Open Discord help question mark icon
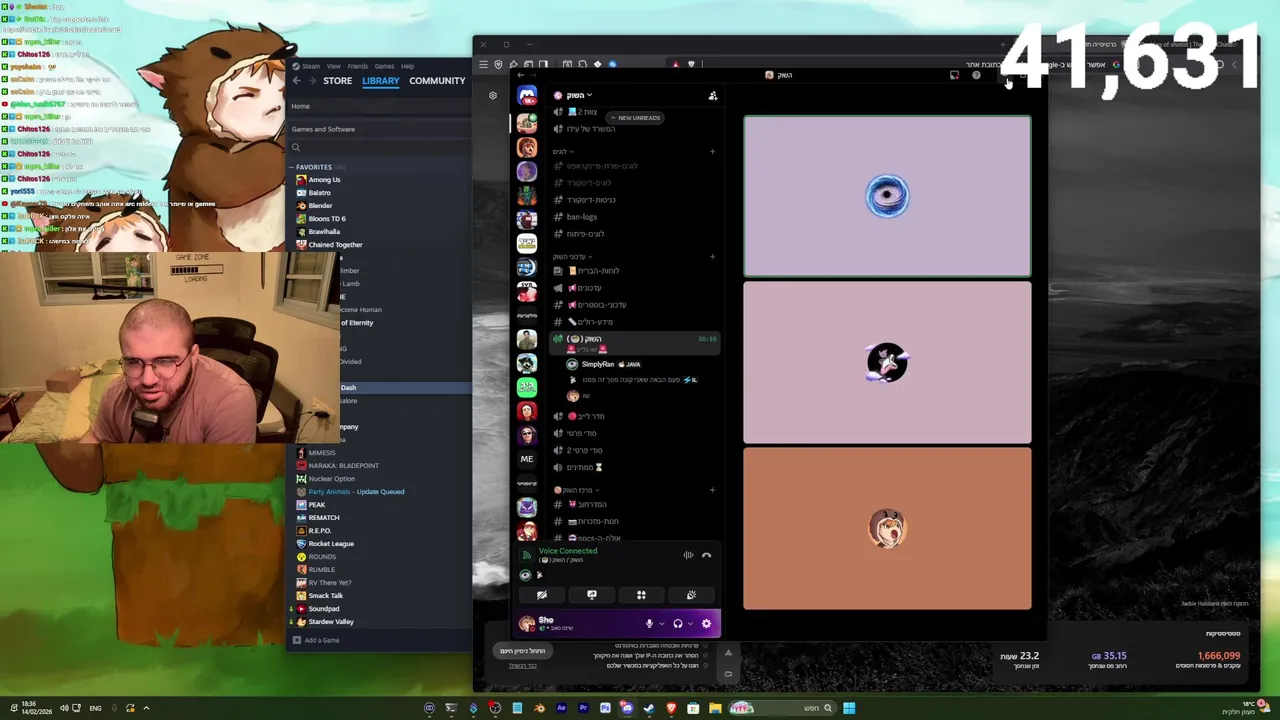Image resolution: width=1280 pixels, height=720 pixels. 976,75
